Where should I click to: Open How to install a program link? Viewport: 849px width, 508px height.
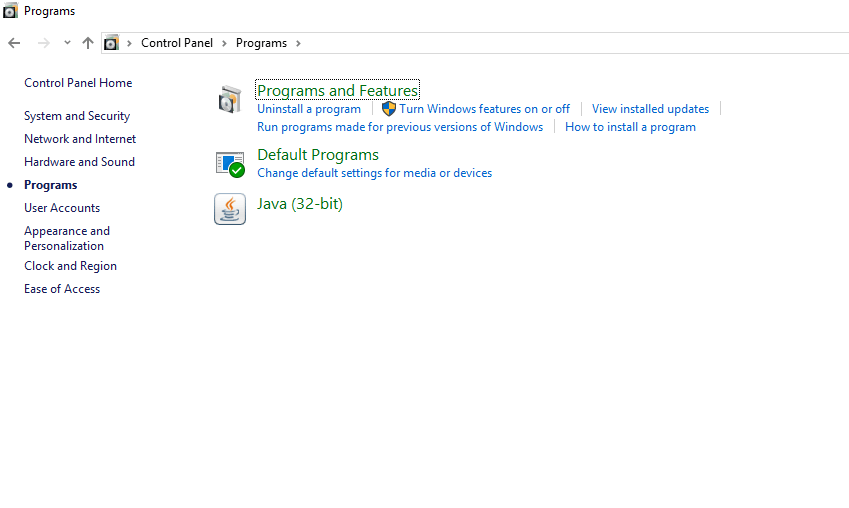point(630,127)
